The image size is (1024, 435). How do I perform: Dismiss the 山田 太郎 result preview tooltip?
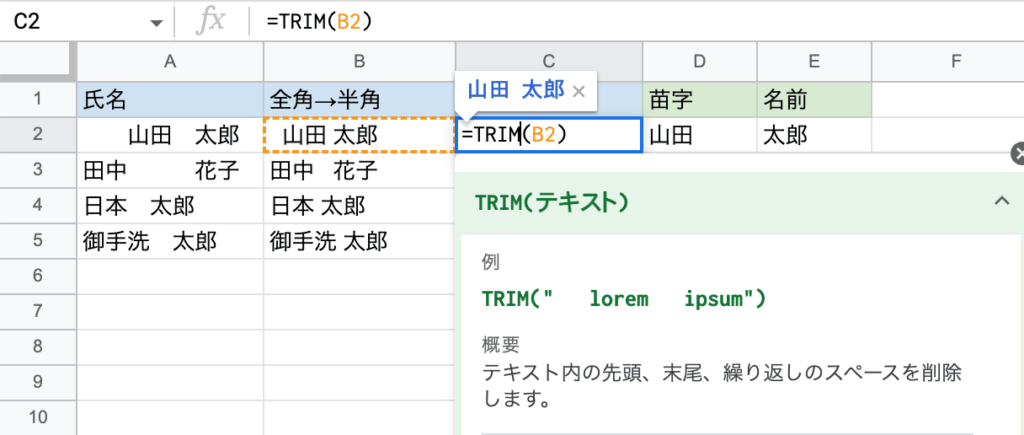(x=578, y=90)
